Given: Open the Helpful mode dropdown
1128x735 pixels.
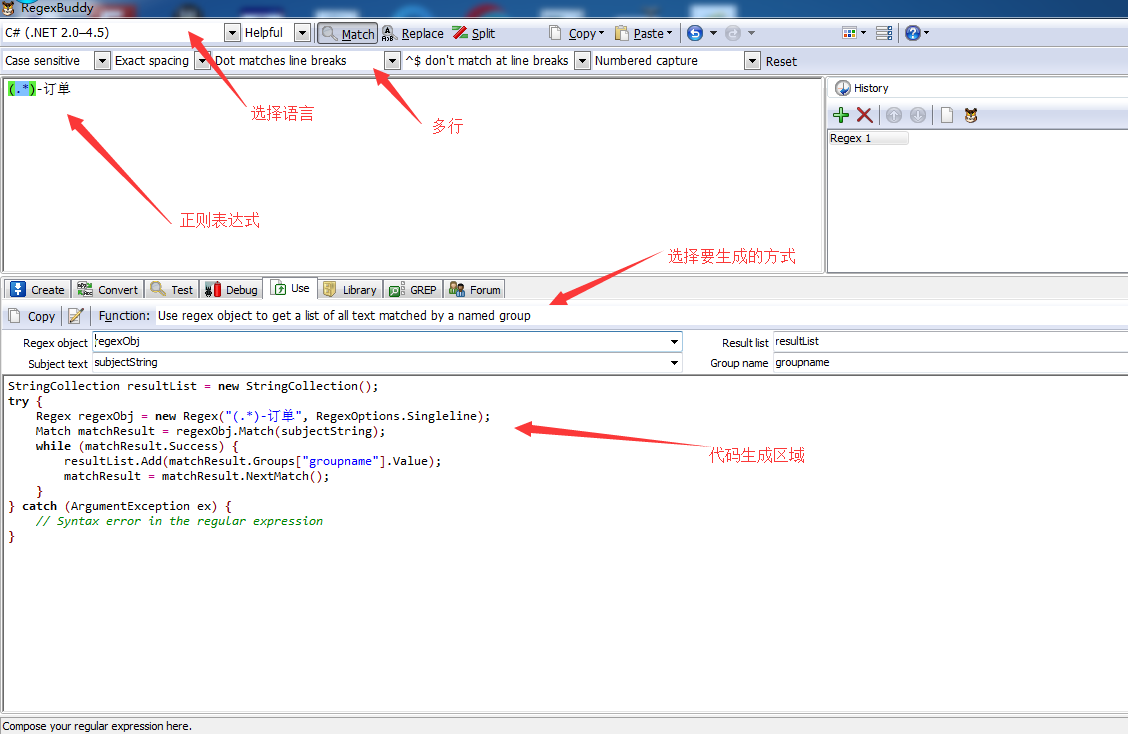Looking at the screenshot, I should pos(303,32).
